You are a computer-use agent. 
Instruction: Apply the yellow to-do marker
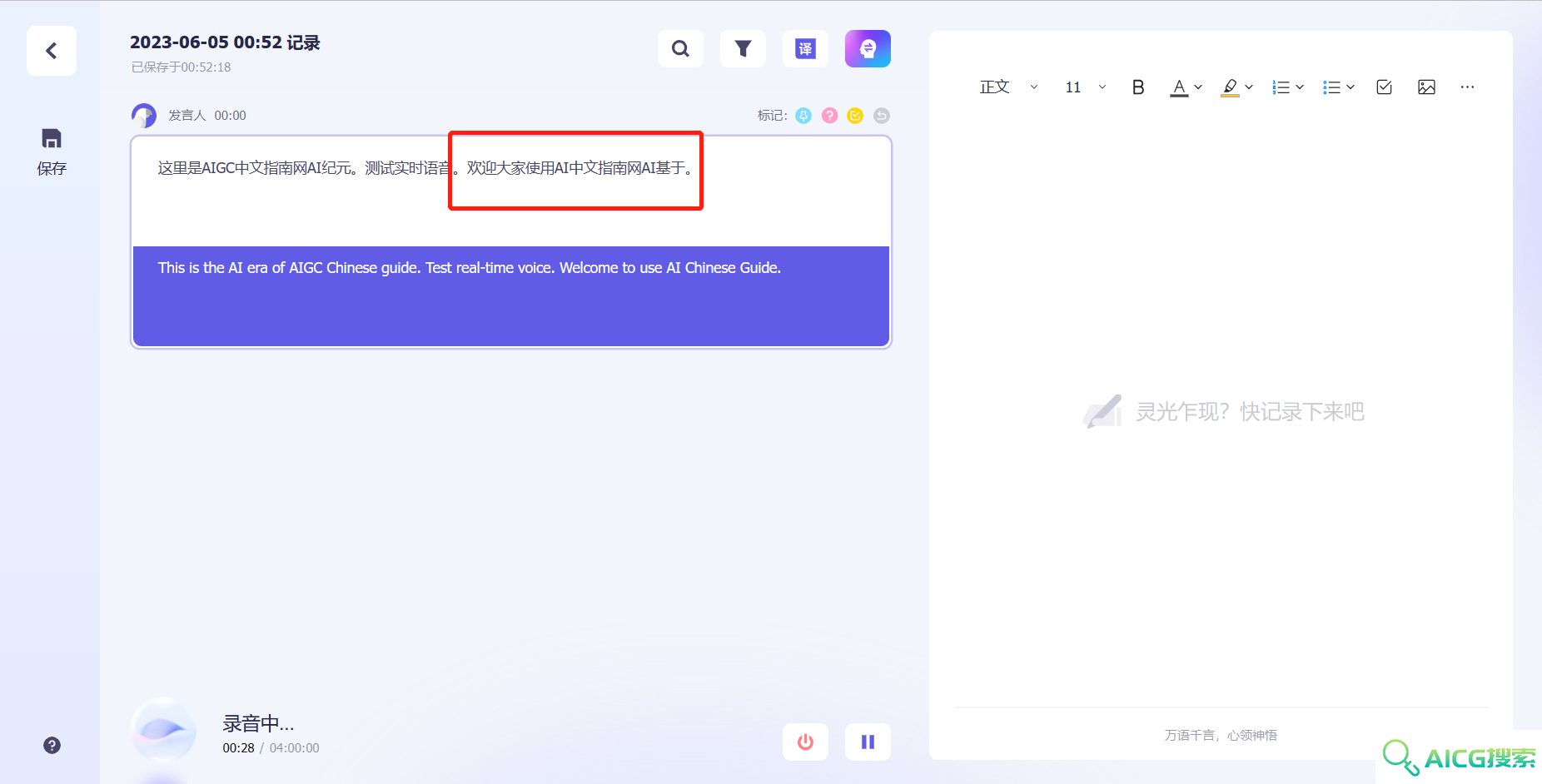(855, 116)
